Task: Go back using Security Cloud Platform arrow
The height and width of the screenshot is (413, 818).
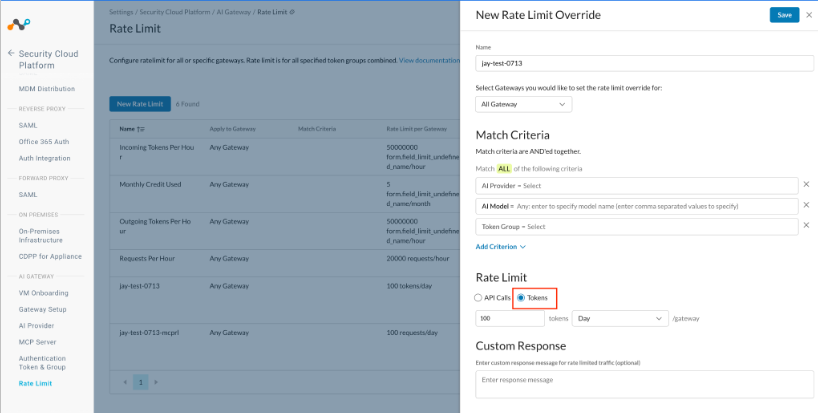Action: click(x=11, y=53)
